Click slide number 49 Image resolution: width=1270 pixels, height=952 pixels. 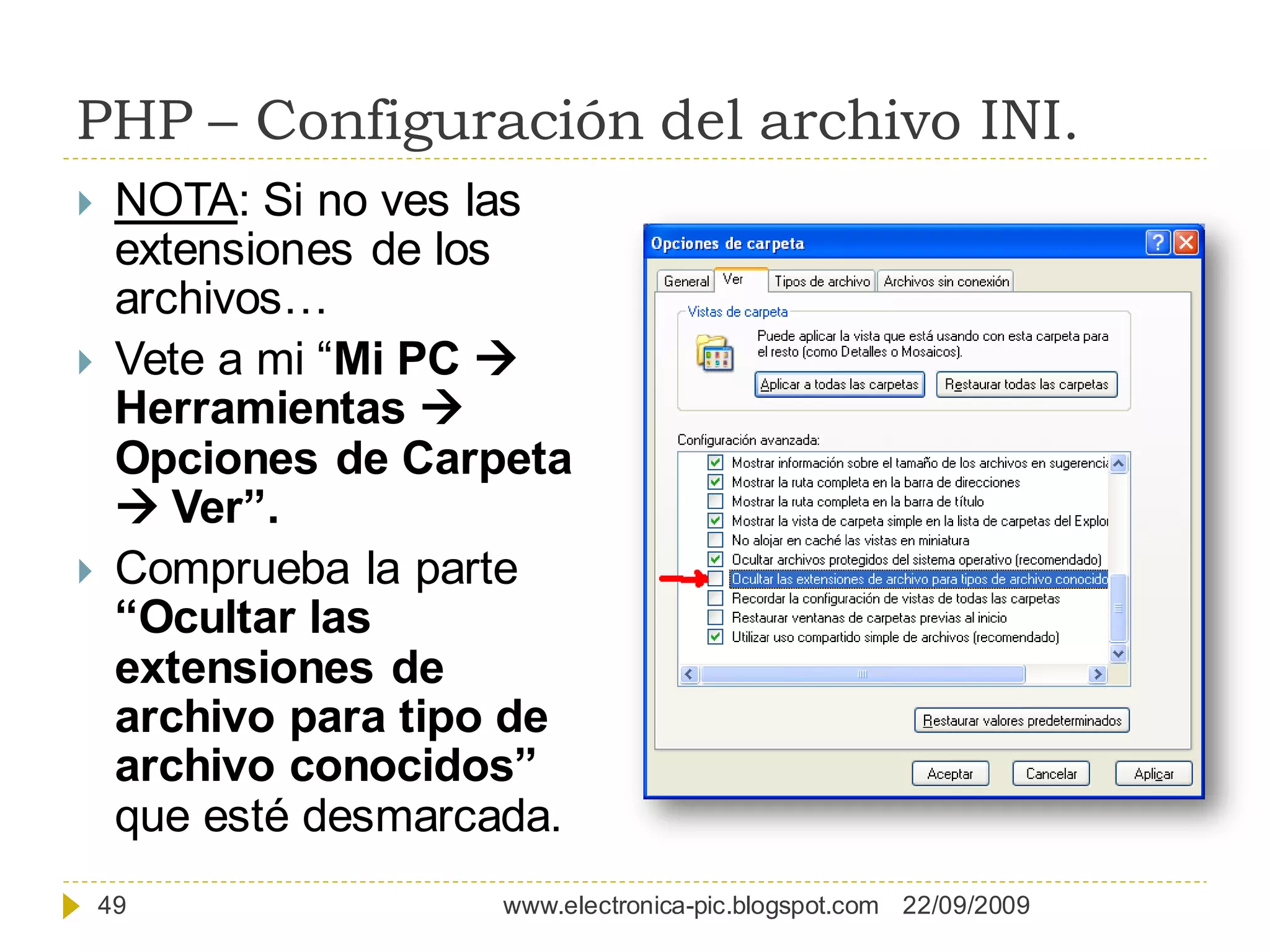[112, 906]
